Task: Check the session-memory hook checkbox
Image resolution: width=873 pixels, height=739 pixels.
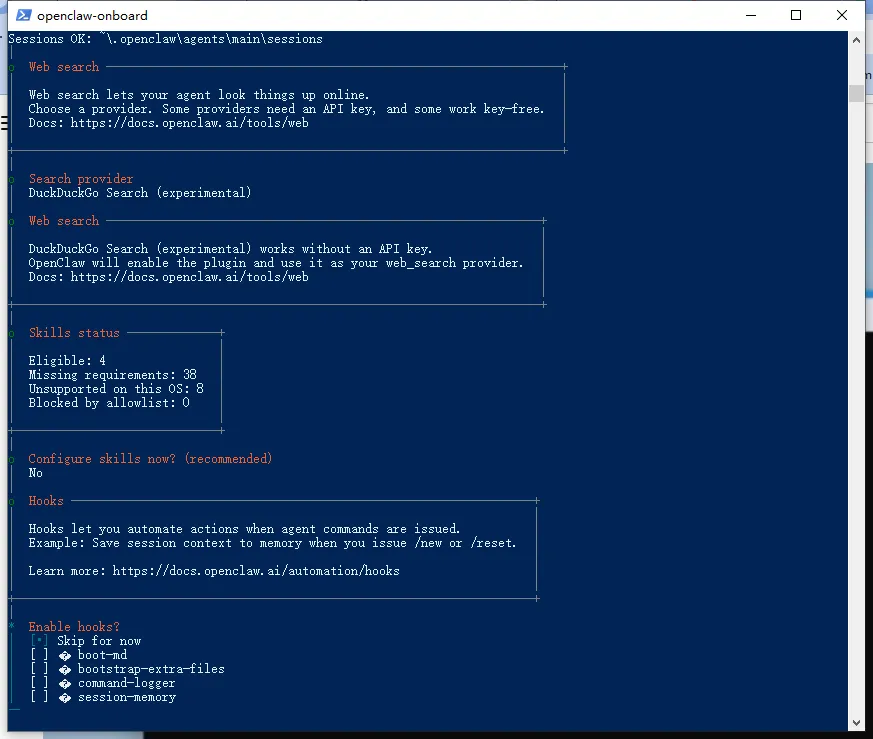Action: click(40, 697)
